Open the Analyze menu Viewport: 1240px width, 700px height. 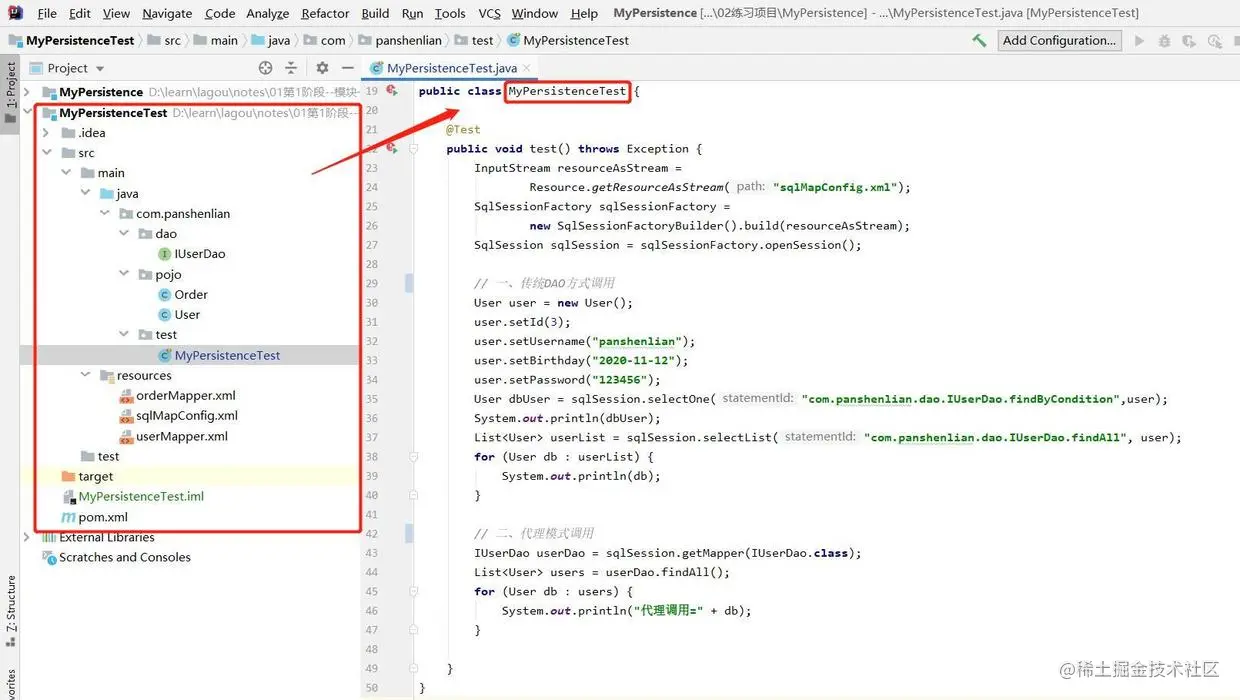[267, 13]
